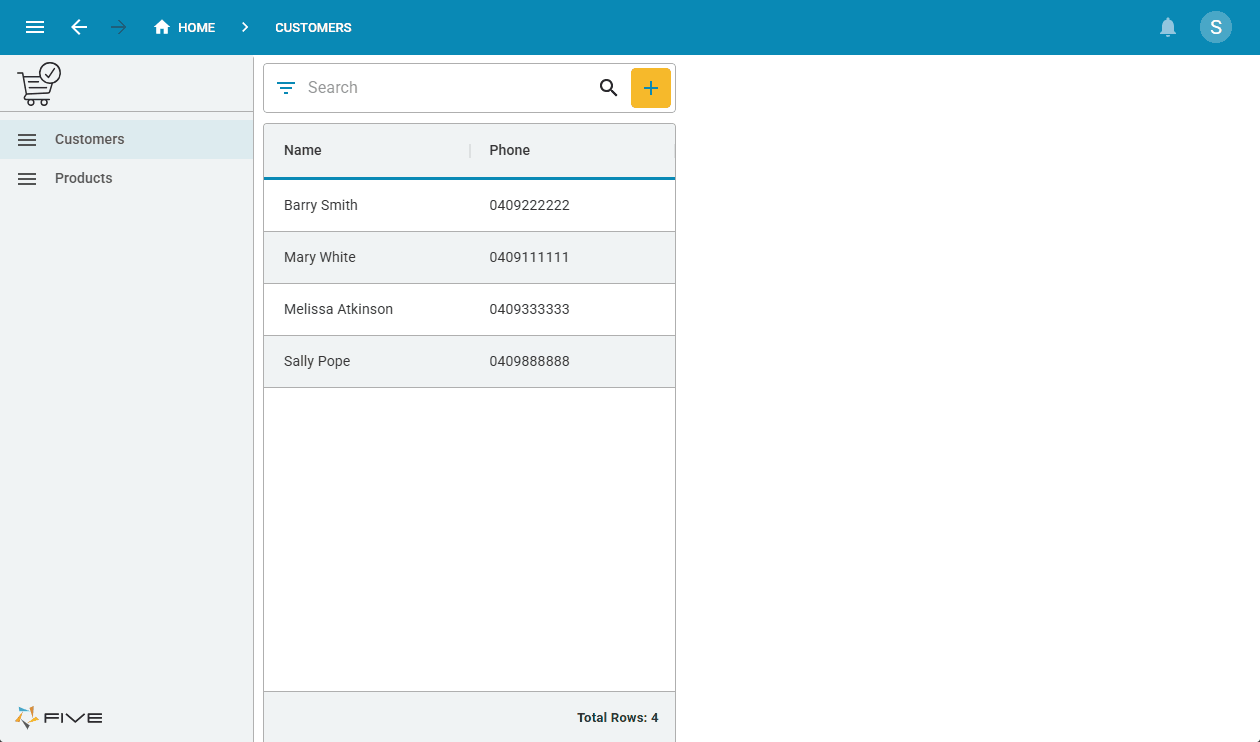This screenshot has width=1260, height=742.
Task: Select Customers in the sidebar menu
Action: coord(90,139)
